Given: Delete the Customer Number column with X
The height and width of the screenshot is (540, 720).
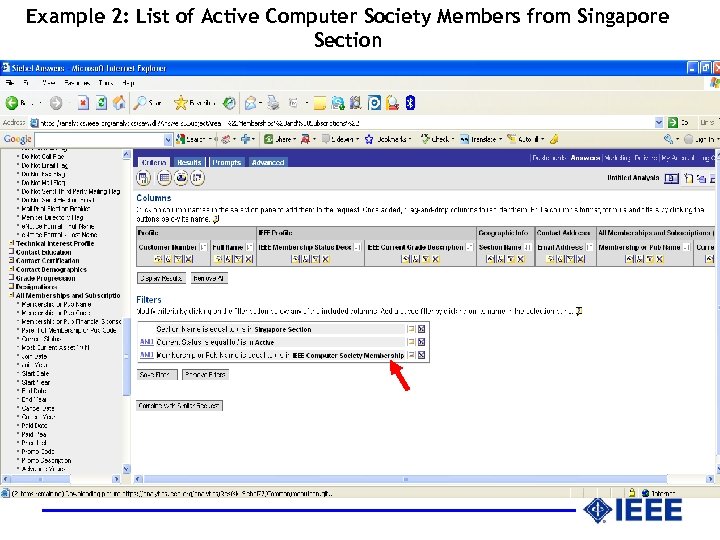Looking at the screenshot, I should tap(189, 259).
